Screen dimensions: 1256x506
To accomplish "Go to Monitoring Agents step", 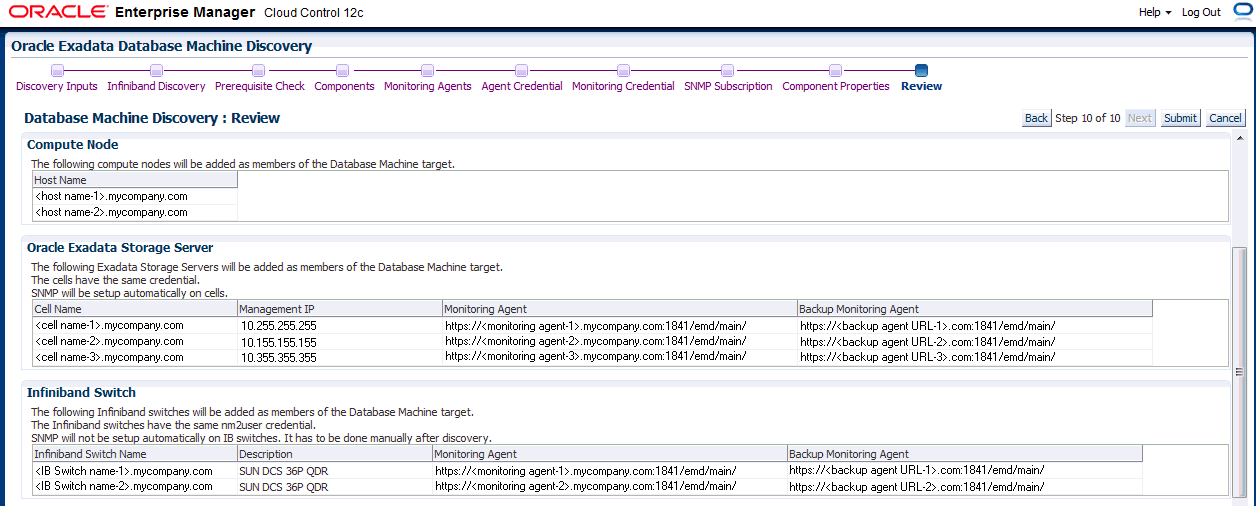I will 428,86.
